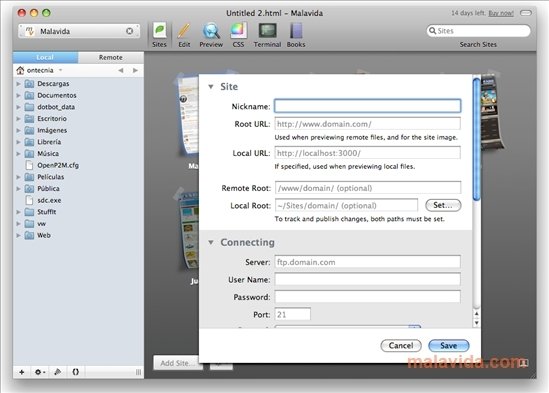Viewport: 549px width, 393px height.
Task: Expand the Pública folder
Action: (18, 188)
